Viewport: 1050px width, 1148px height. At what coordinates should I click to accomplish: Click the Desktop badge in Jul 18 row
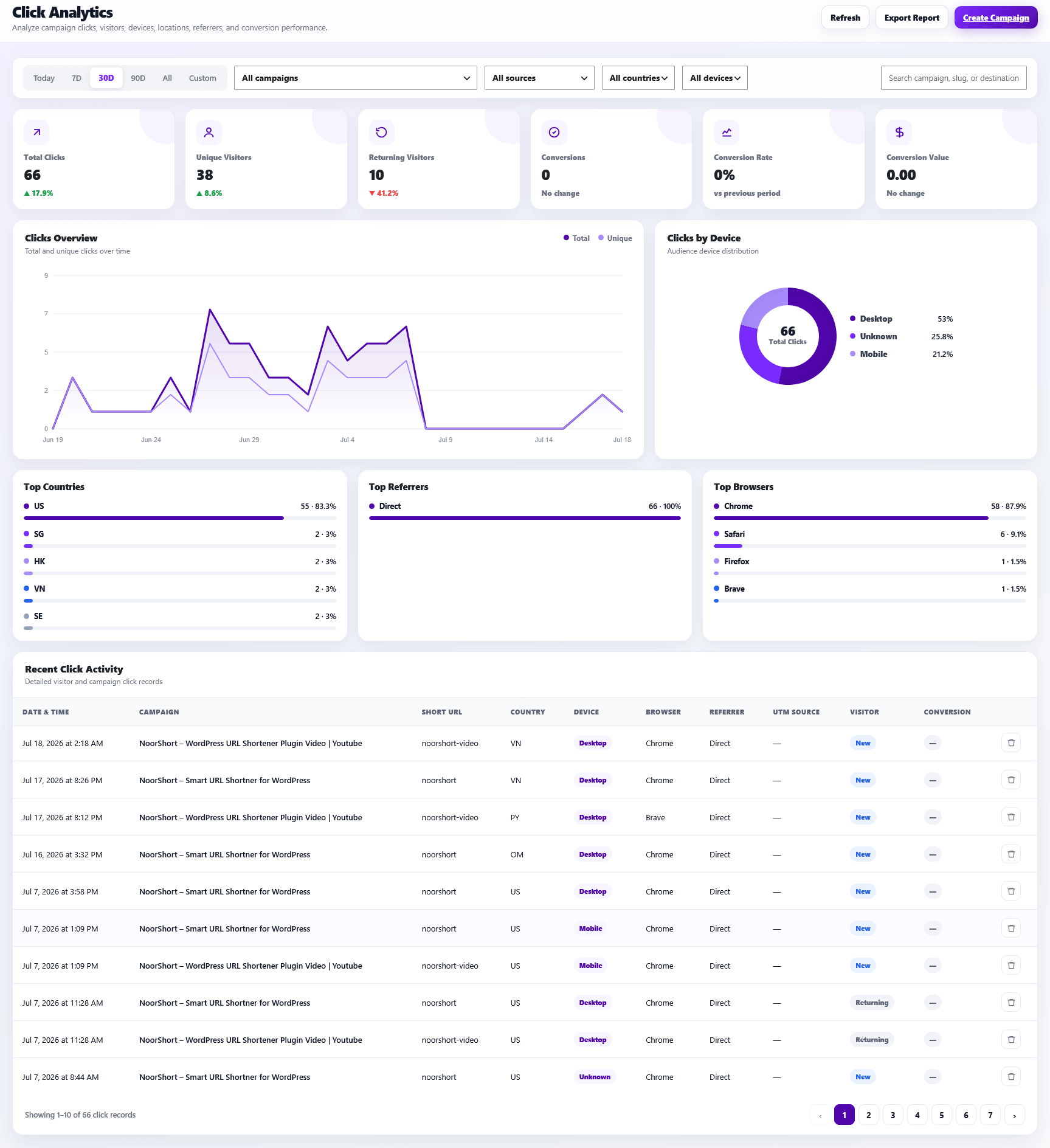(x=593, y=743)
